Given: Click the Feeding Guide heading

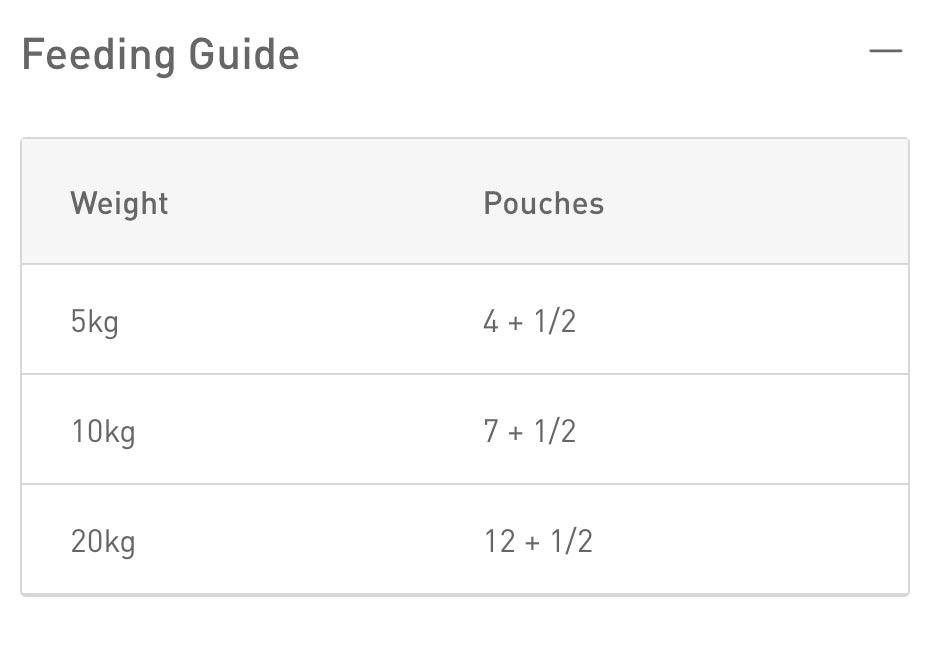Looking at the screenshot, I should [161, 54].
